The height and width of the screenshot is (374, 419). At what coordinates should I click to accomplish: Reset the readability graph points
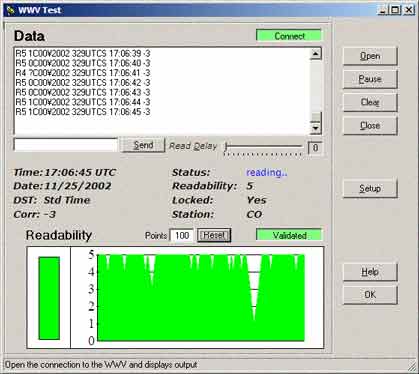(x=214, y=235)
